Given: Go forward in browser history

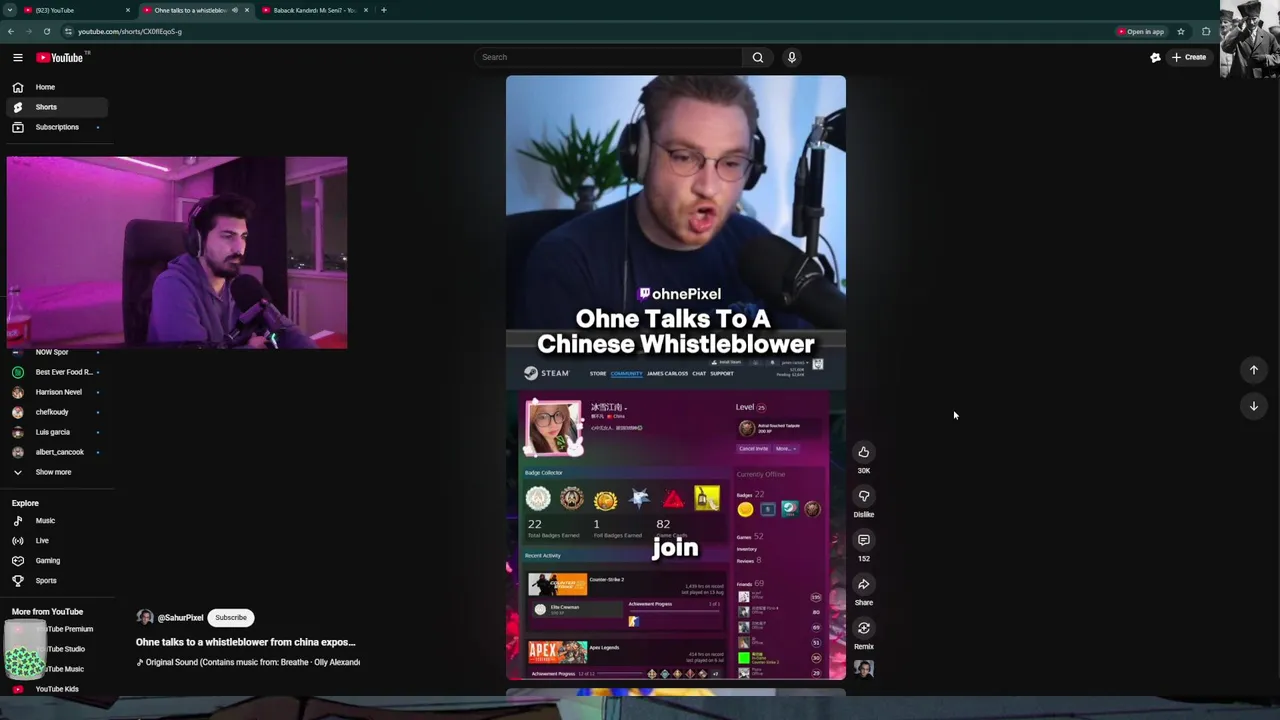Looking at the screenshot, I should 28,31.
